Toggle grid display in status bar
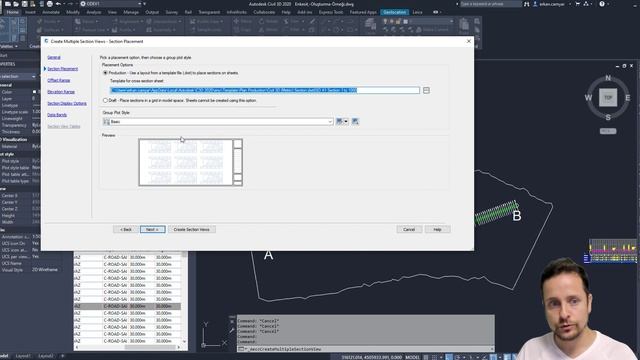The height and width of the screenshot is (360, 640). pos(426,357)
